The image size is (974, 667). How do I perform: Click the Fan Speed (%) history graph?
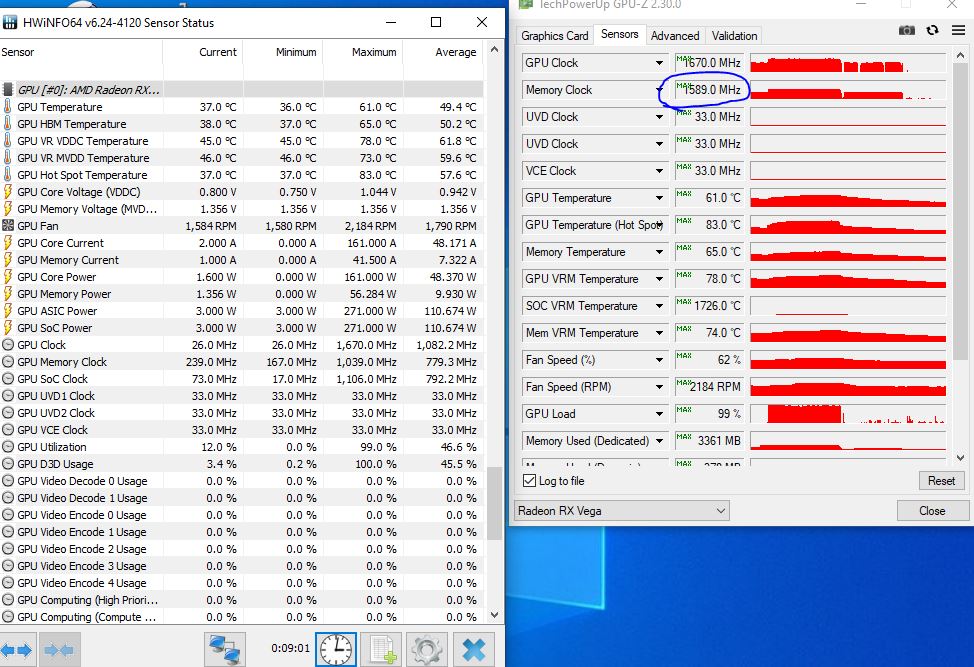(848, 360)
